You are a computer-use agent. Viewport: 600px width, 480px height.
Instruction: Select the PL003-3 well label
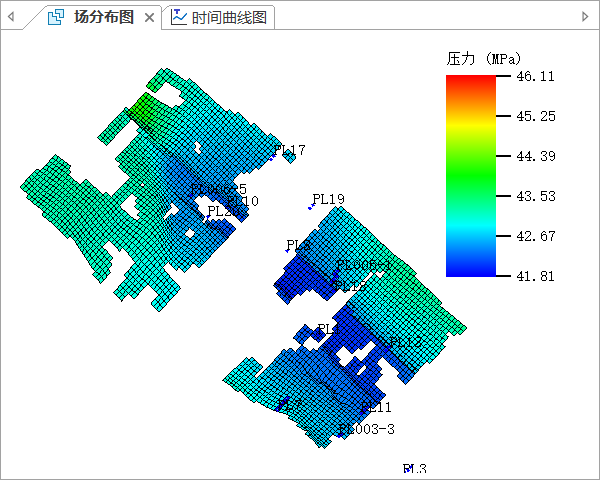pos(367,430)
